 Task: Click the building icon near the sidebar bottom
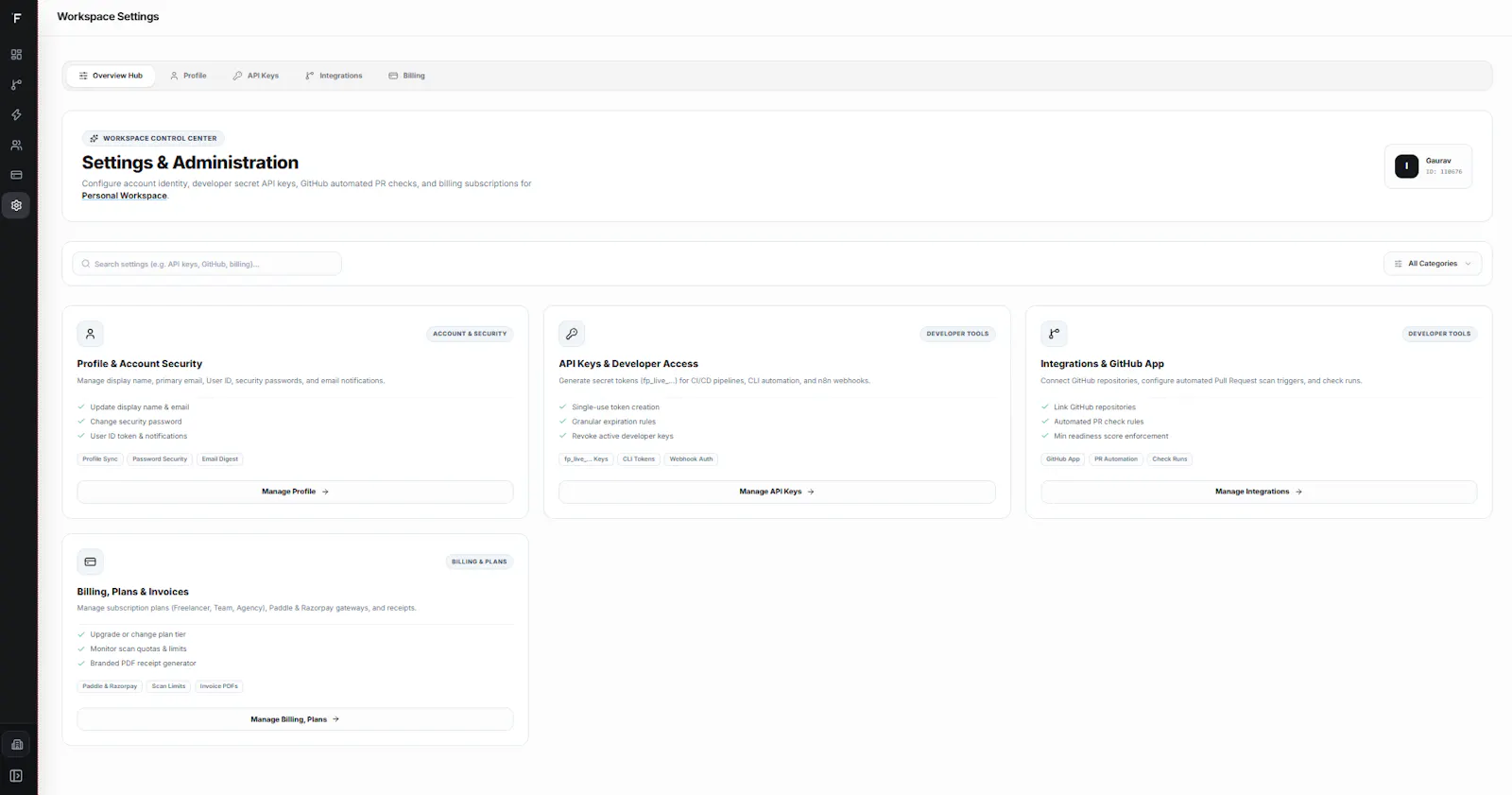pos(16,745)
